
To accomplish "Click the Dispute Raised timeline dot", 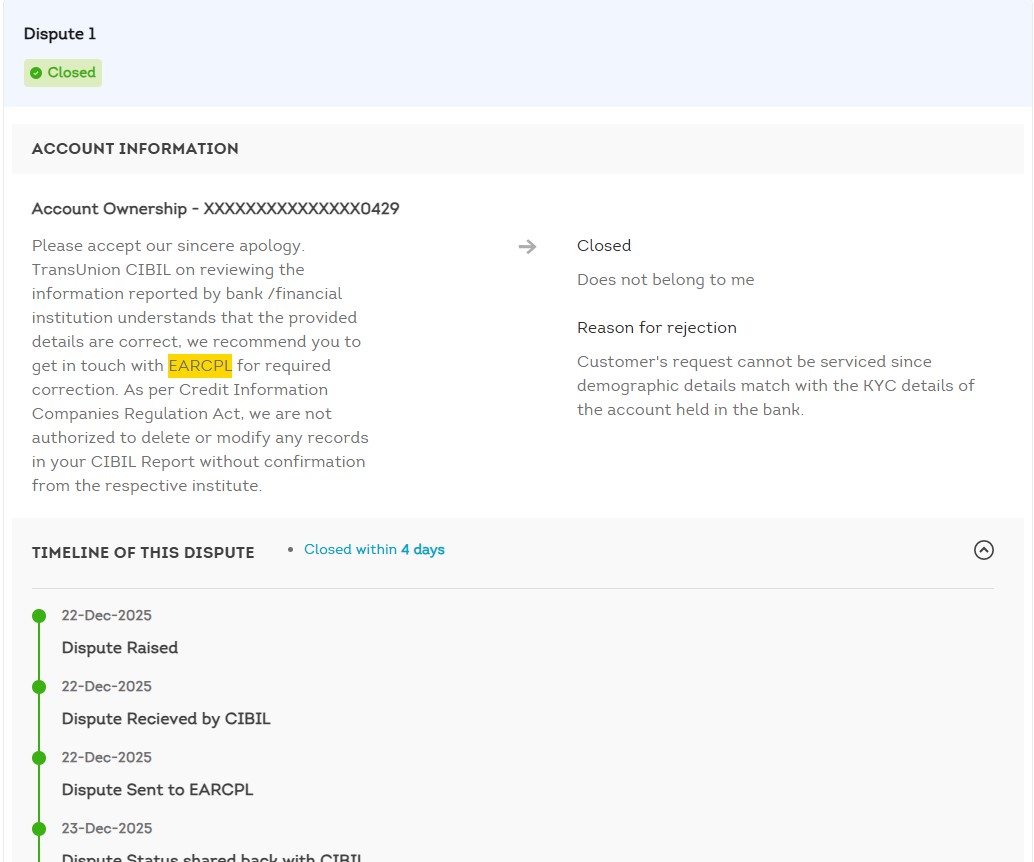I will (x=39, y=616).
